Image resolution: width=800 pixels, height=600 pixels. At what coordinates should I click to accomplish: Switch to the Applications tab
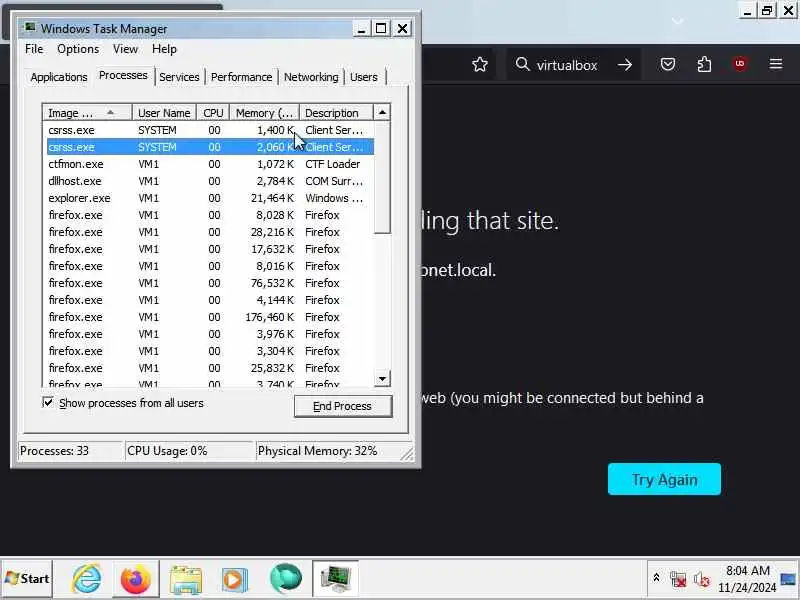point(59,77)
